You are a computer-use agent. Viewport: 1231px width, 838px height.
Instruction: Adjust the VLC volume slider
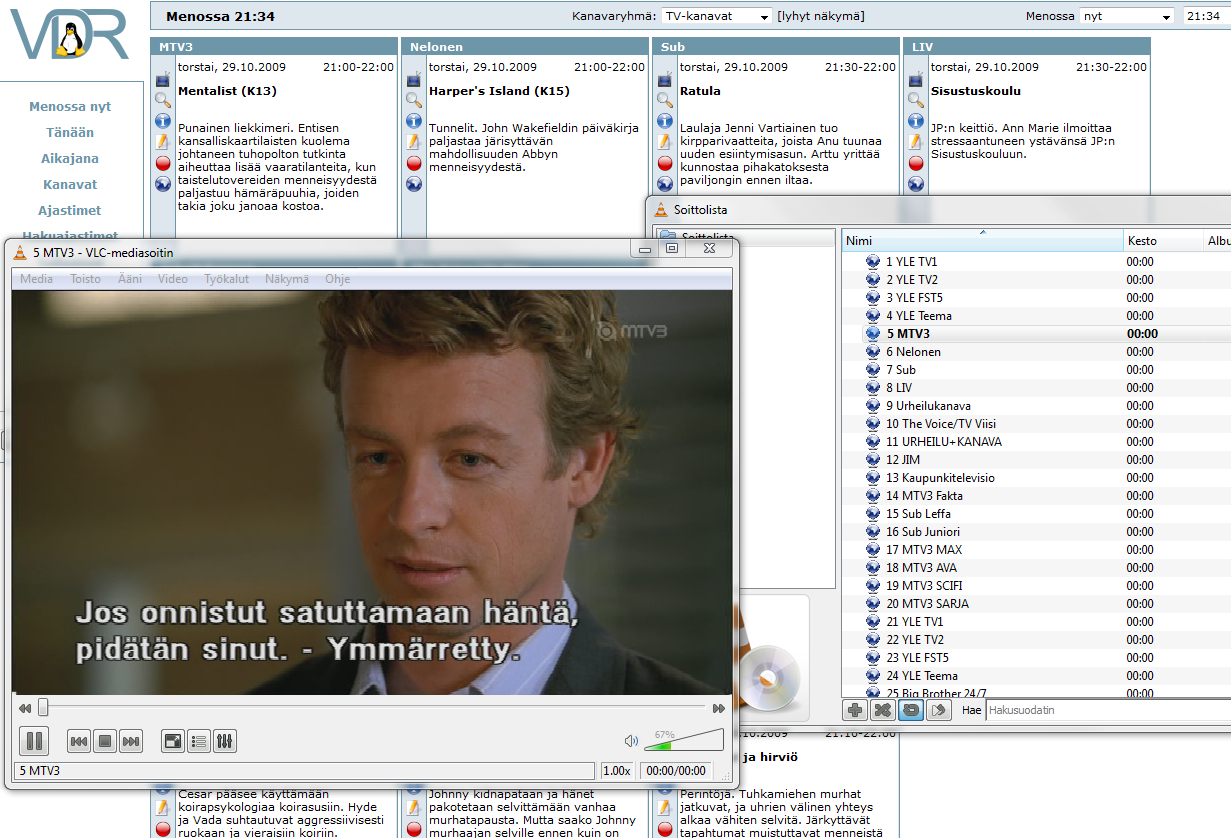[685, 741]
